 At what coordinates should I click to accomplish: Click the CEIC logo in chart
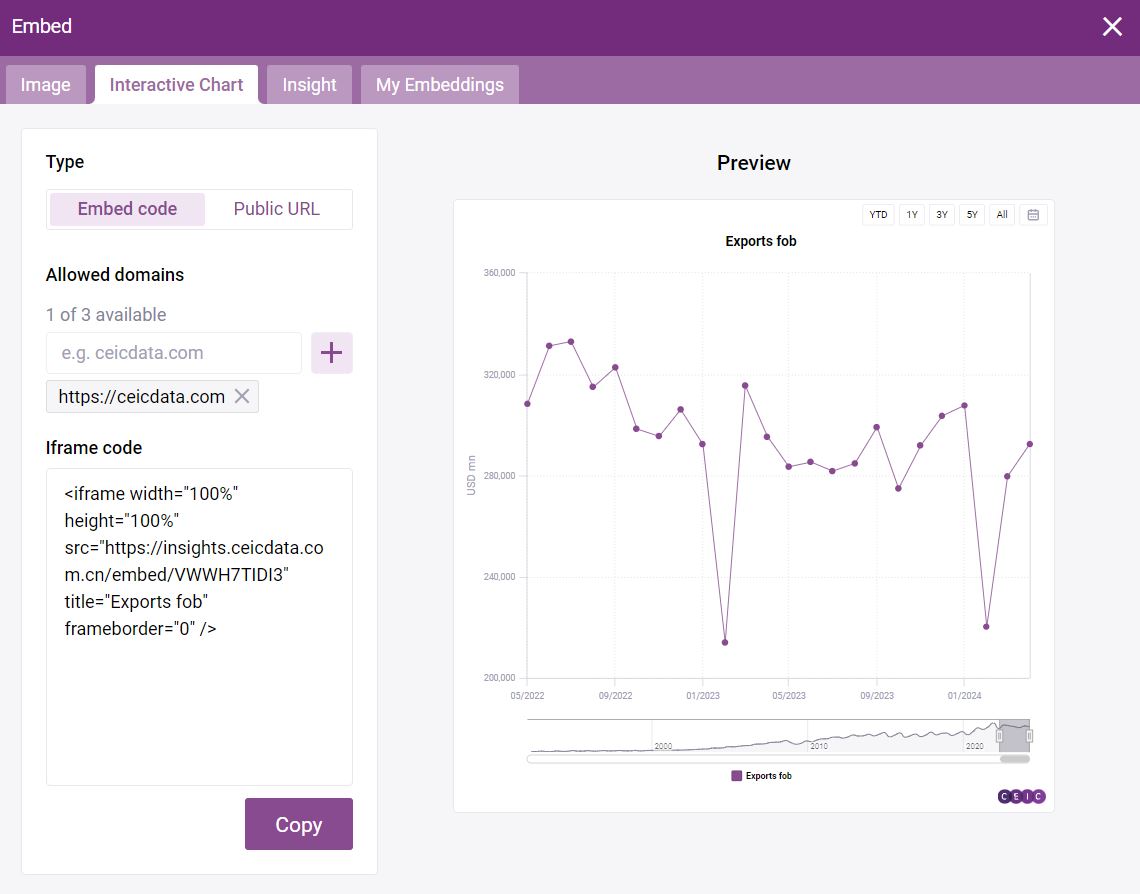click(1021, 796)
